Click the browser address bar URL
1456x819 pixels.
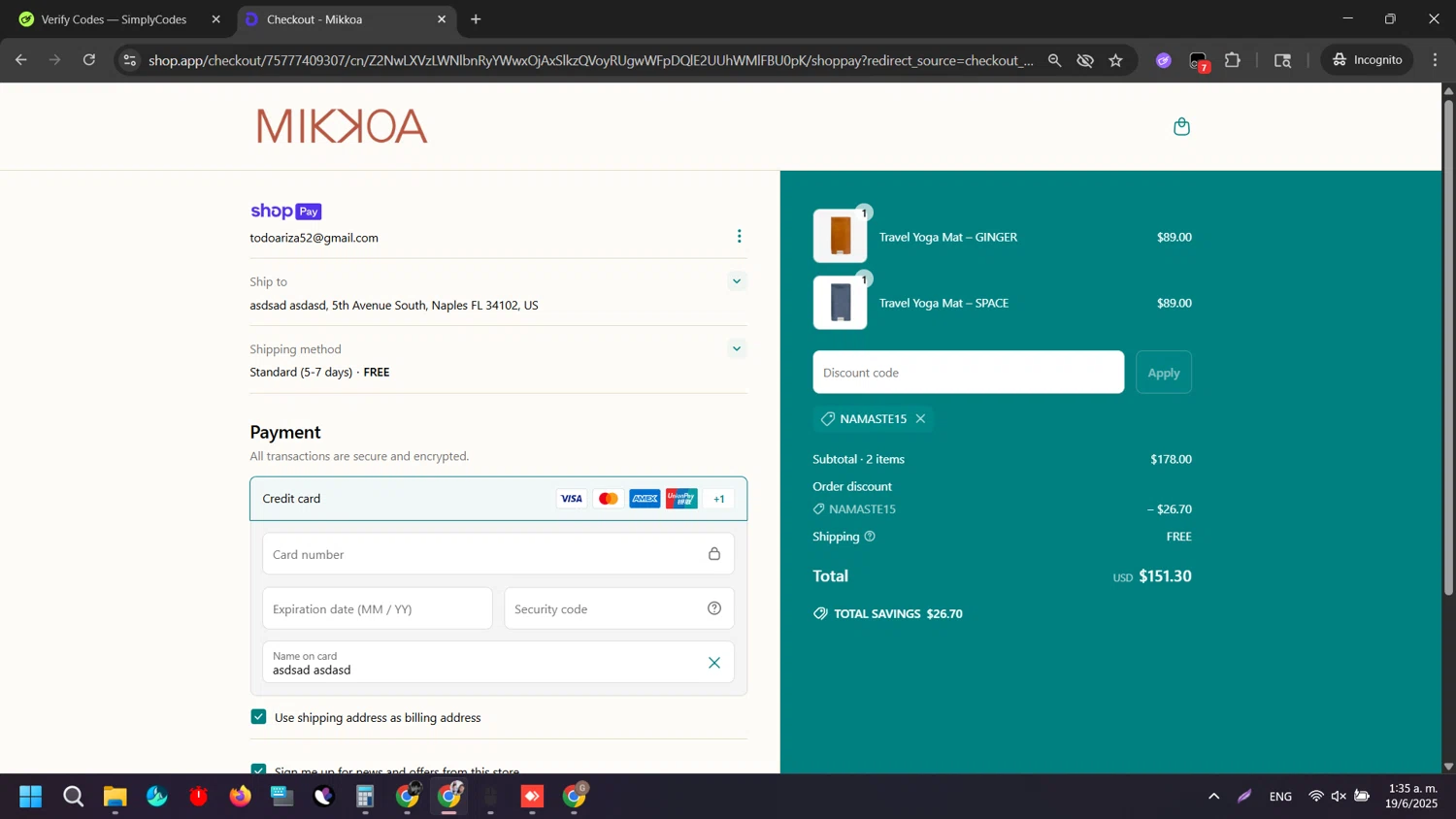(590, 60)
